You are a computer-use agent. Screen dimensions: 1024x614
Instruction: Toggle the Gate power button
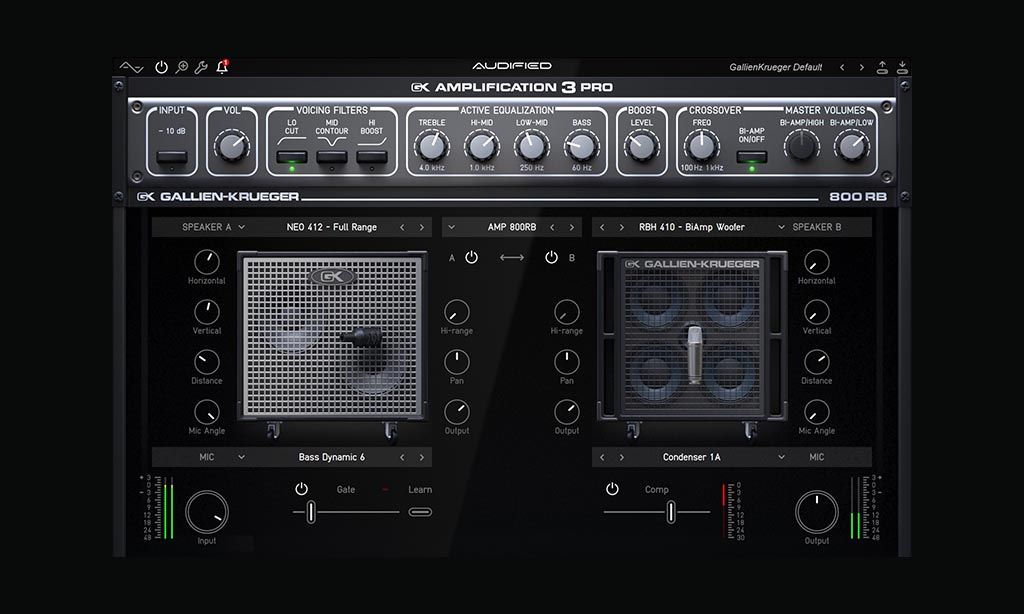(301, 489)
